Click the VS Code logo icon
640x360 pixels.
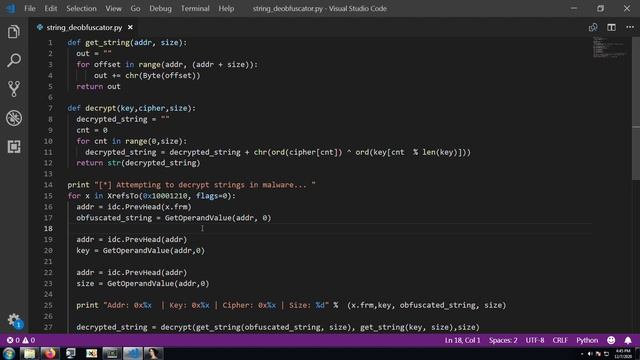[x=10, y=8]
